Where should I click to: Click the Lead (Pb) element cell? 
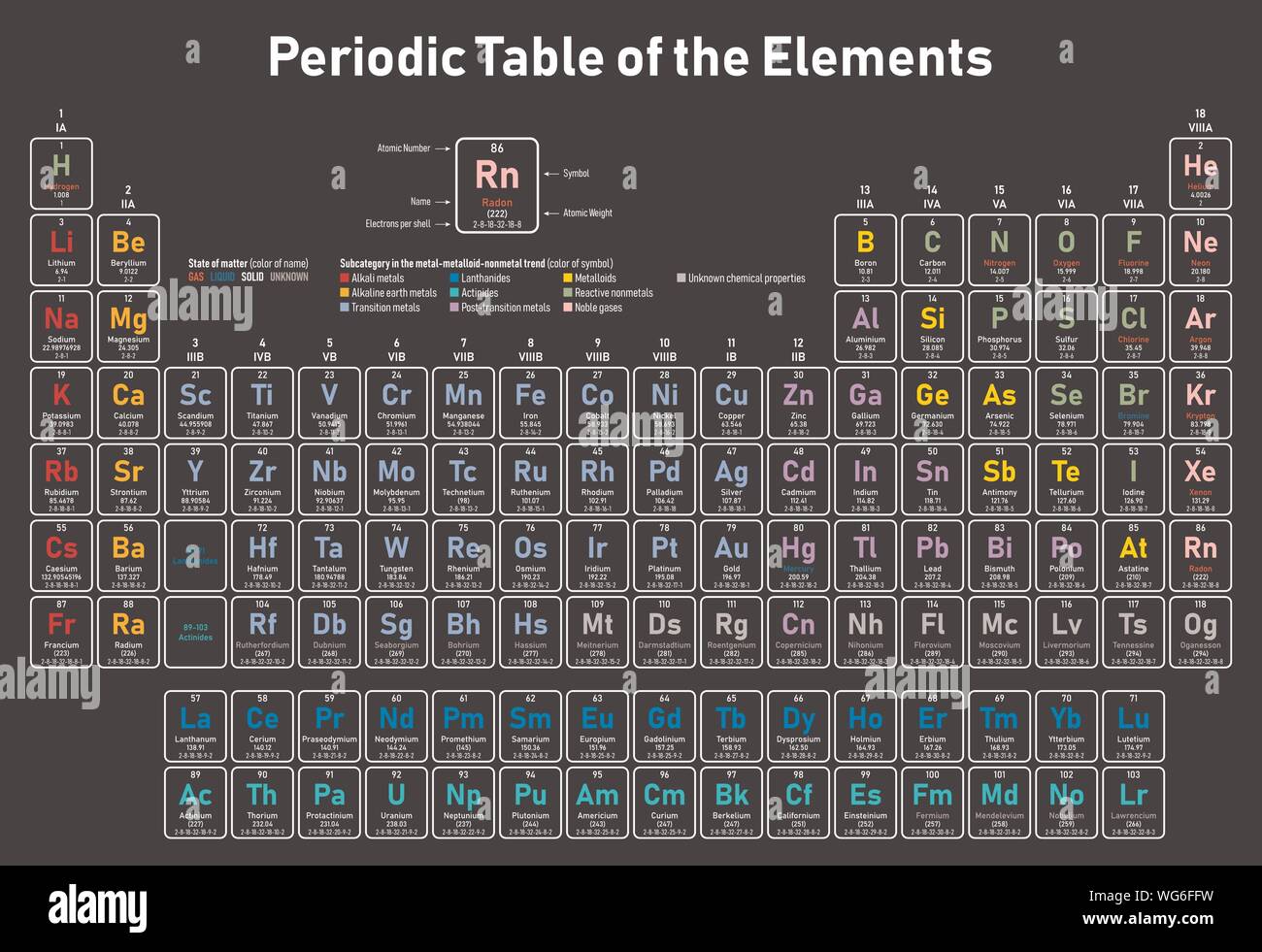point(932,556)
